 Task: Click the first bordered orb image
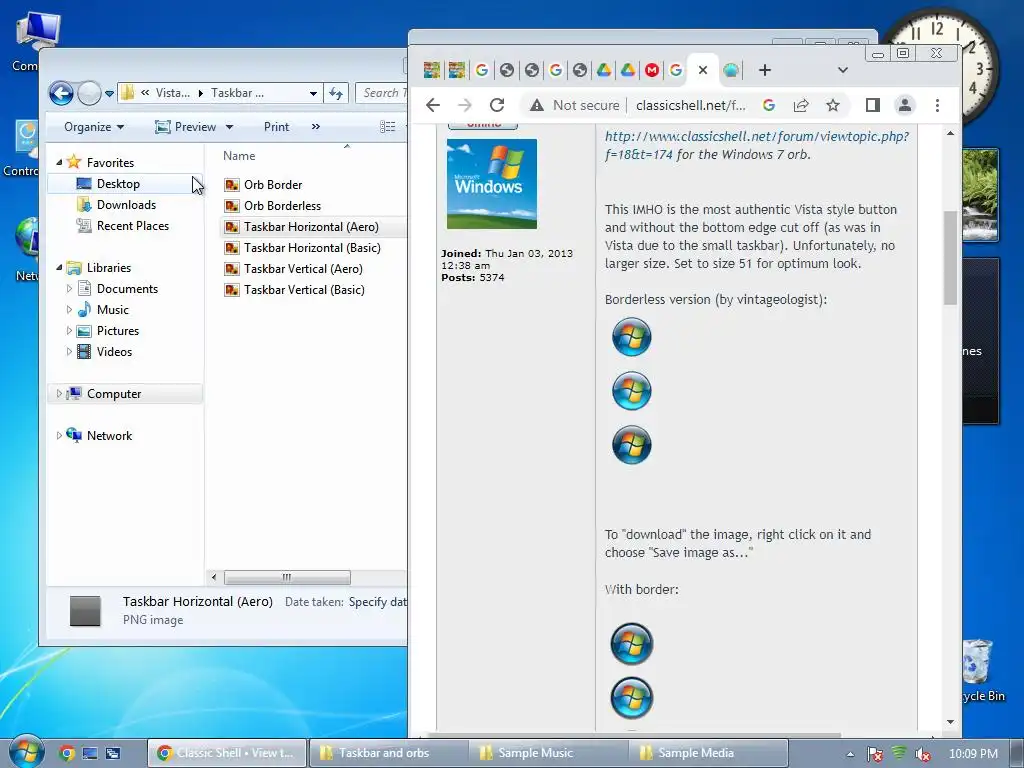(632, 644)
